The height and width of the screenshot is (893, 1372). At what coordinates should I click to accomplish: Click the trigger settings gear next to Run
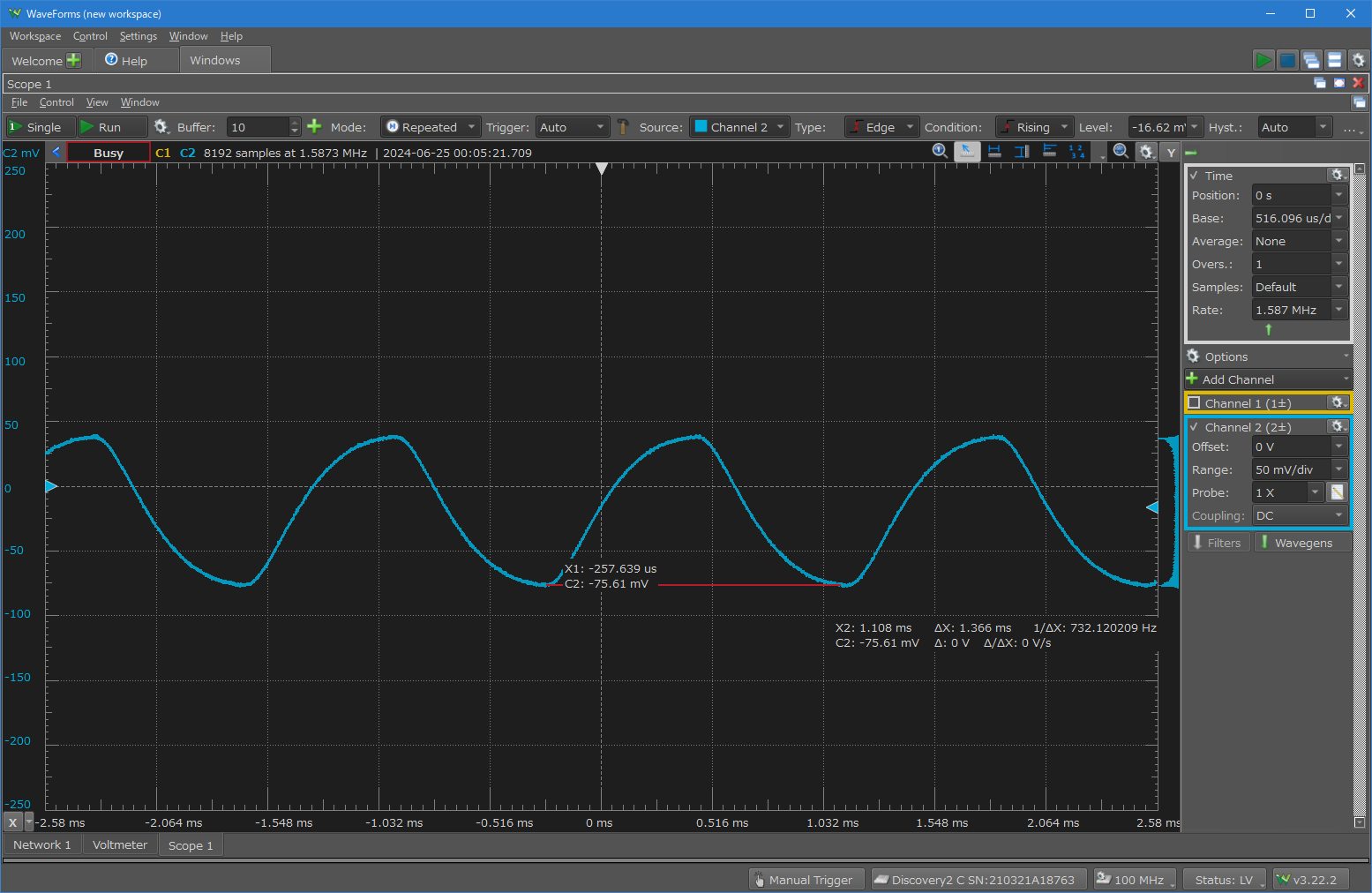point(161,127)
